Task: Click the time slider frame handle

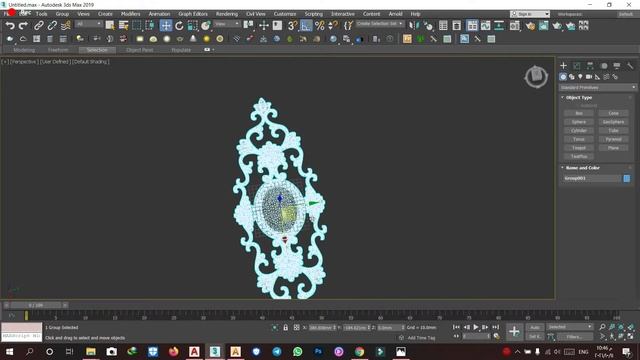Action: pos(36,305)
